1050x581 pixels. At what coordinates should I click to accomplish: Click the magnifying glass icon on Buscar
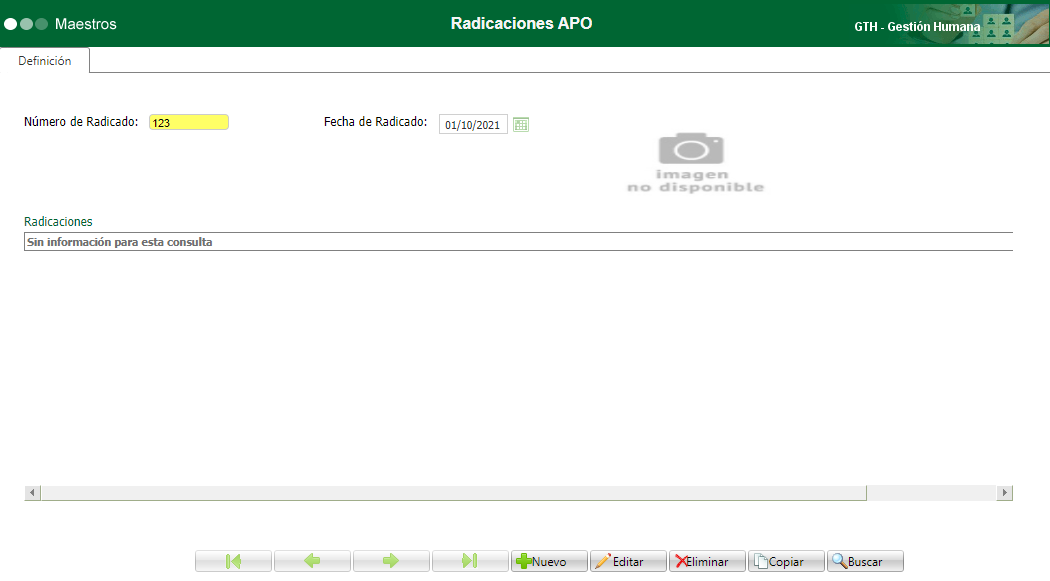pyautogui.click(x=837, y=561)
